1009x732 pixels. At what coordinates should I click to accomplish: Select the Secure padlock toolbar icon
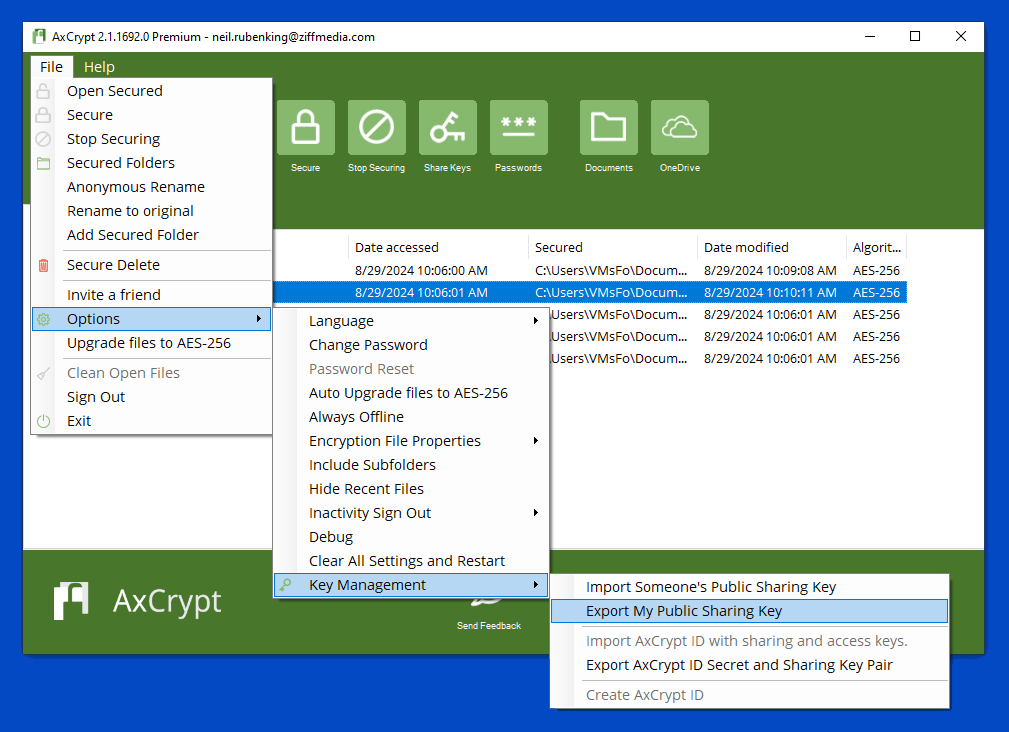305,128
